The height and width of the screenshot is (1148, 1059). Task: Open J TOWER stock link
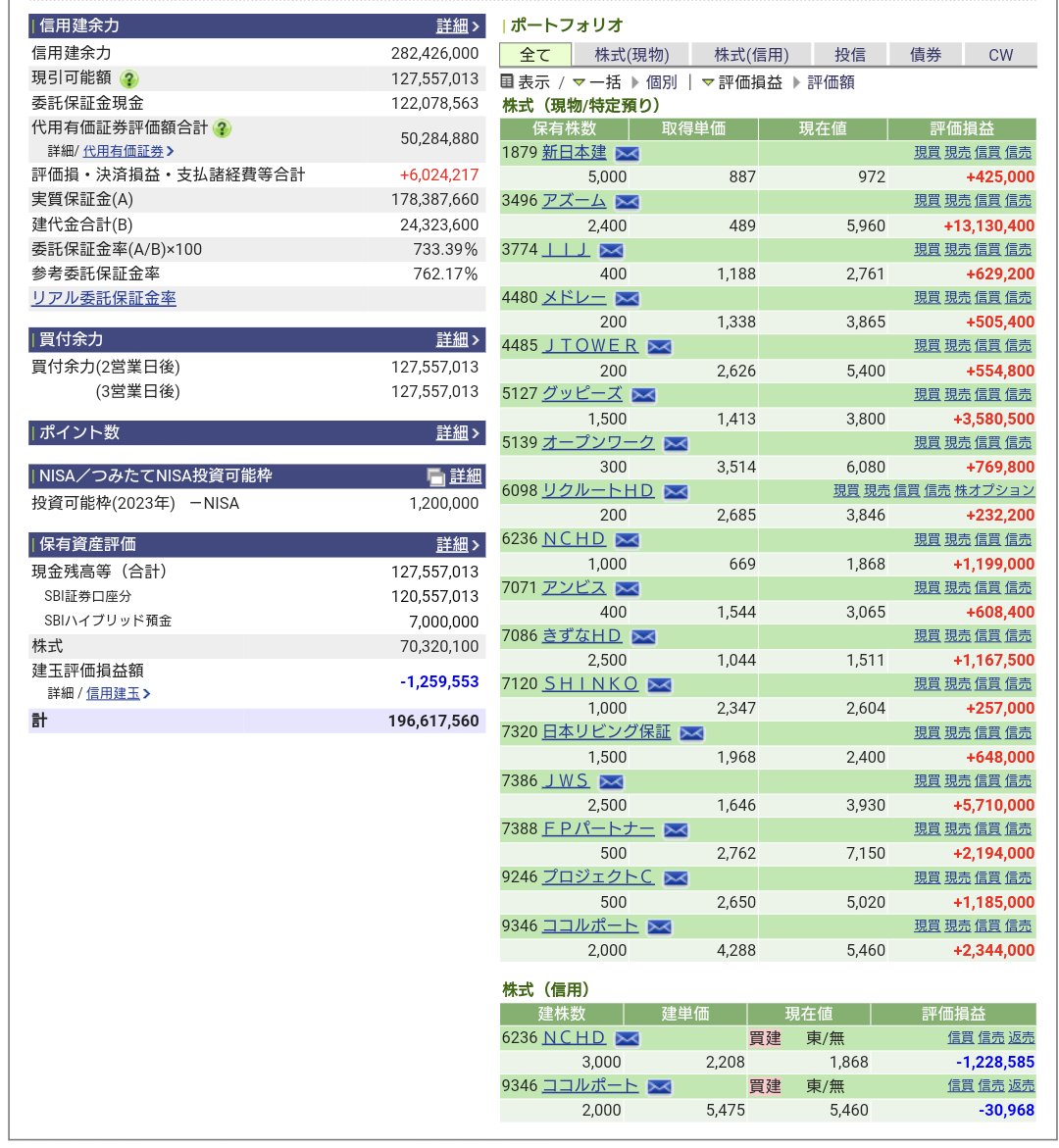point(589,345)
